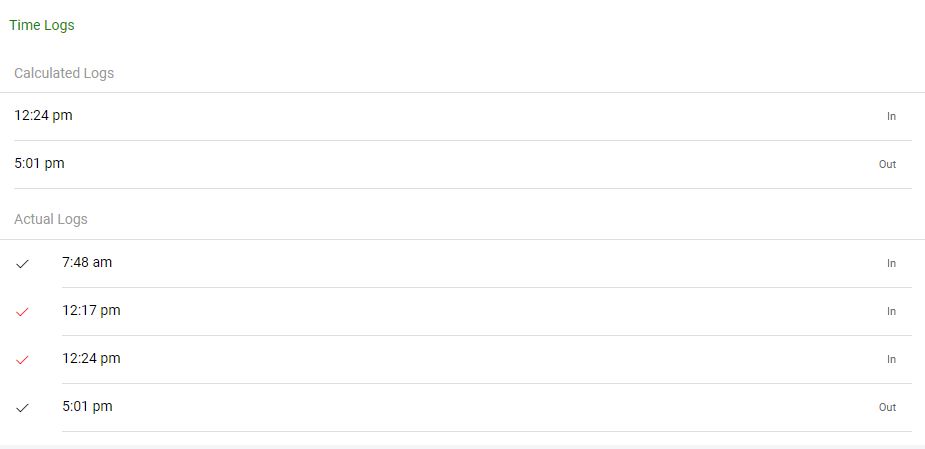925x449 pixels.
Task: Choose the 5:01 pm time in Actual Logs
Action: click(87, 406)
